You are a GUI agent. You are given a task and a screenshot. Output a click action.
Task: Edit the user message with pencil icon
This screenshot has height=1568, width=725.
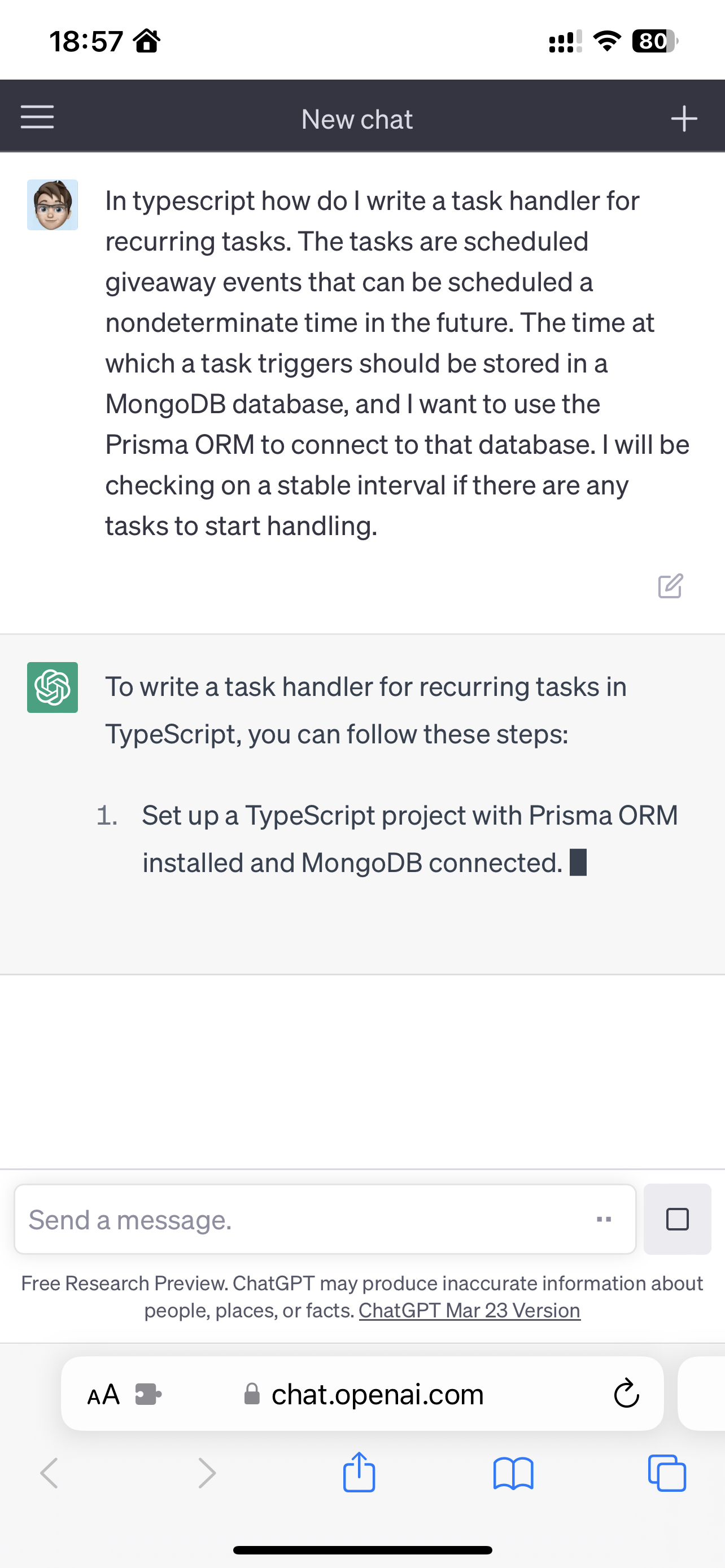[670, 585]
